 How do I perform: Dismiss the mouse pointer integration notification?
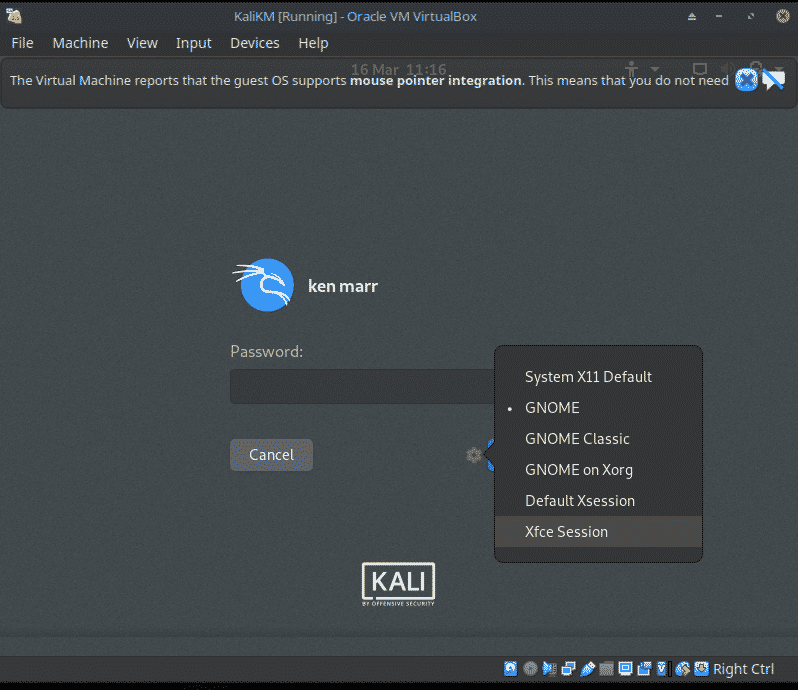(x=746, y=81)
